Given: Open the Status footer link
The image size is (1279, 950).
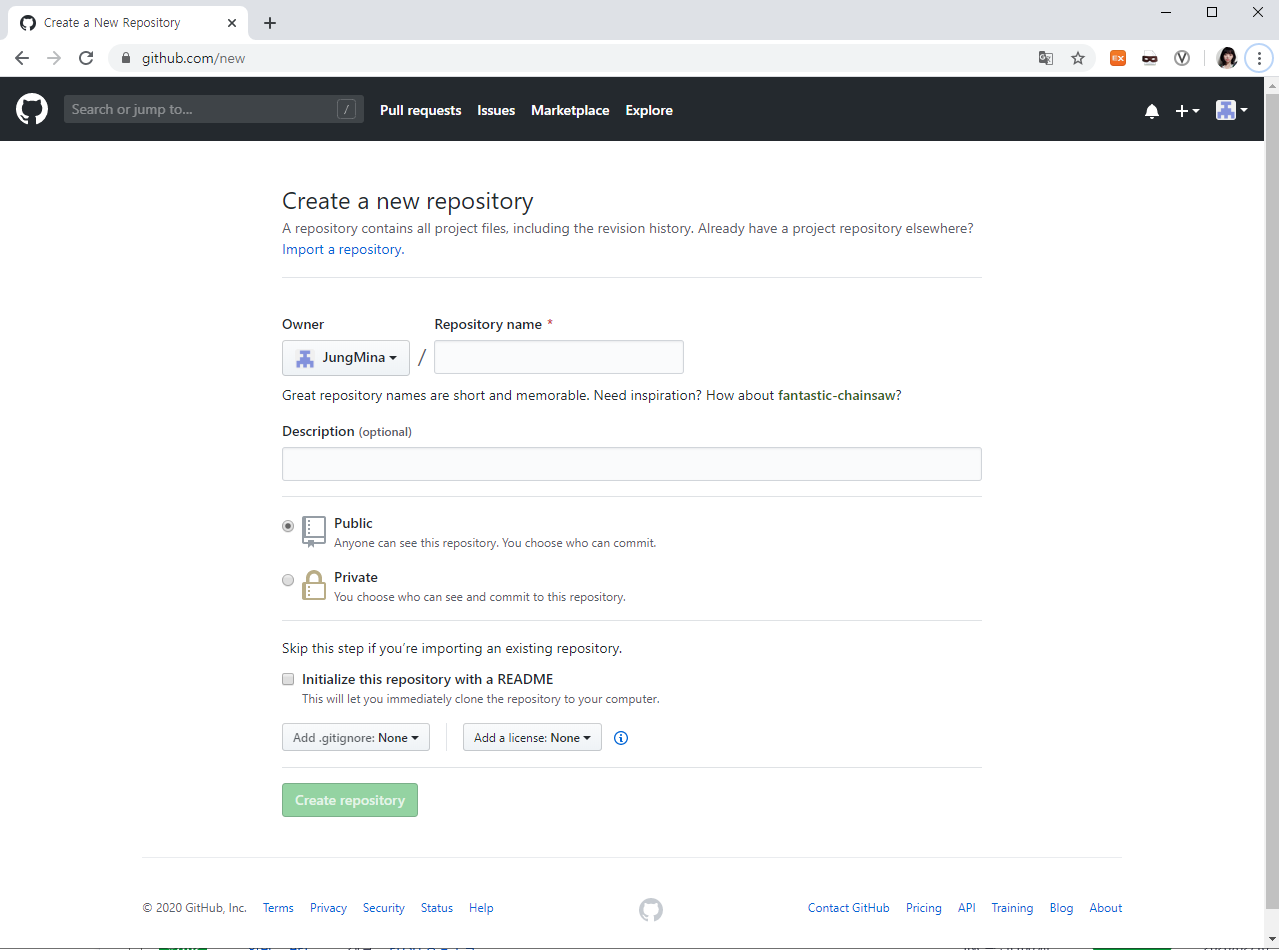Looking at the screenshot, I should click(x=437, y=908).
